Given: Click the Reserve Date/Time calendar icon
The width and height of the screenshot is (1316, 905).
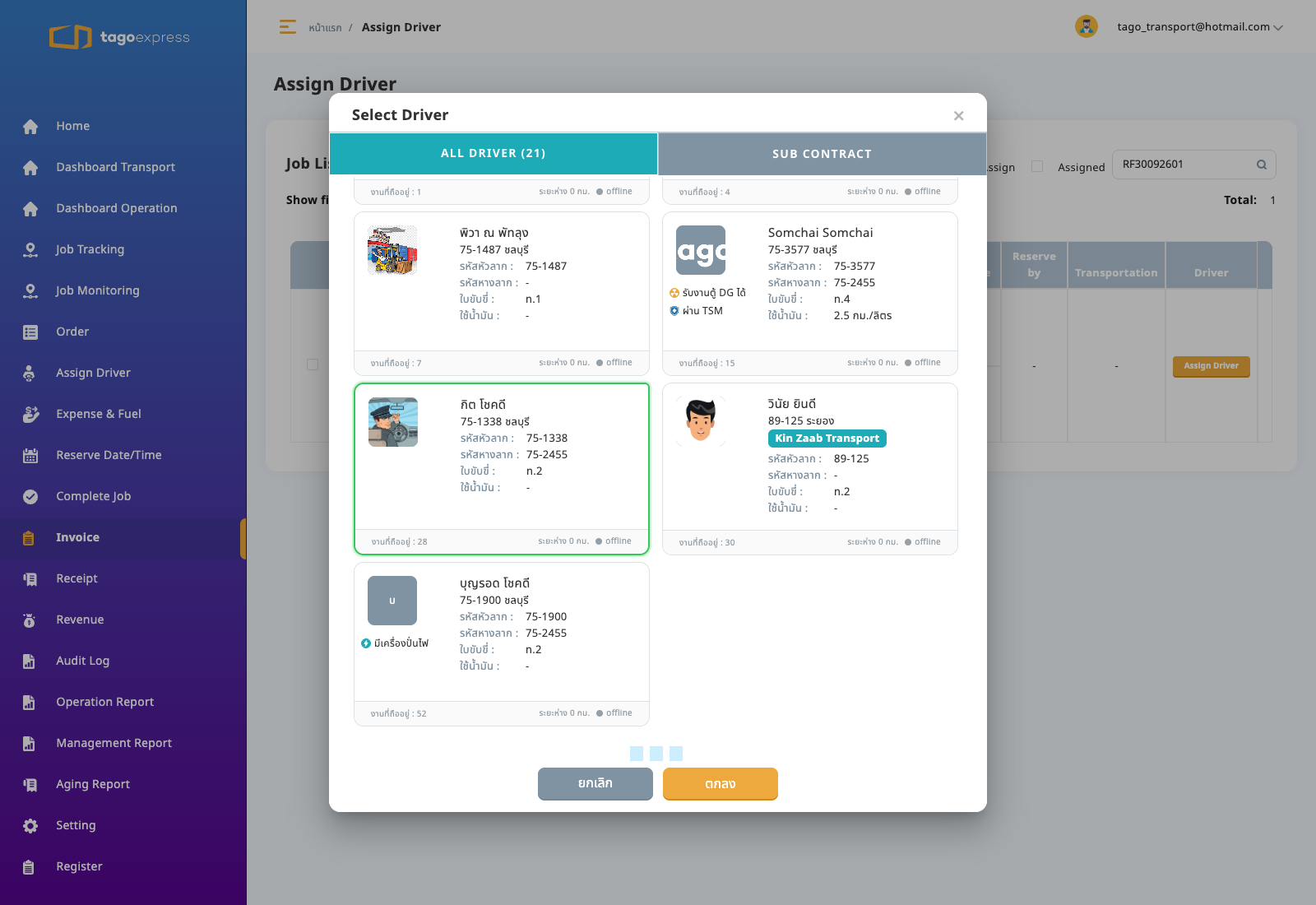Looking at the screenshot, I should point(30,456).
